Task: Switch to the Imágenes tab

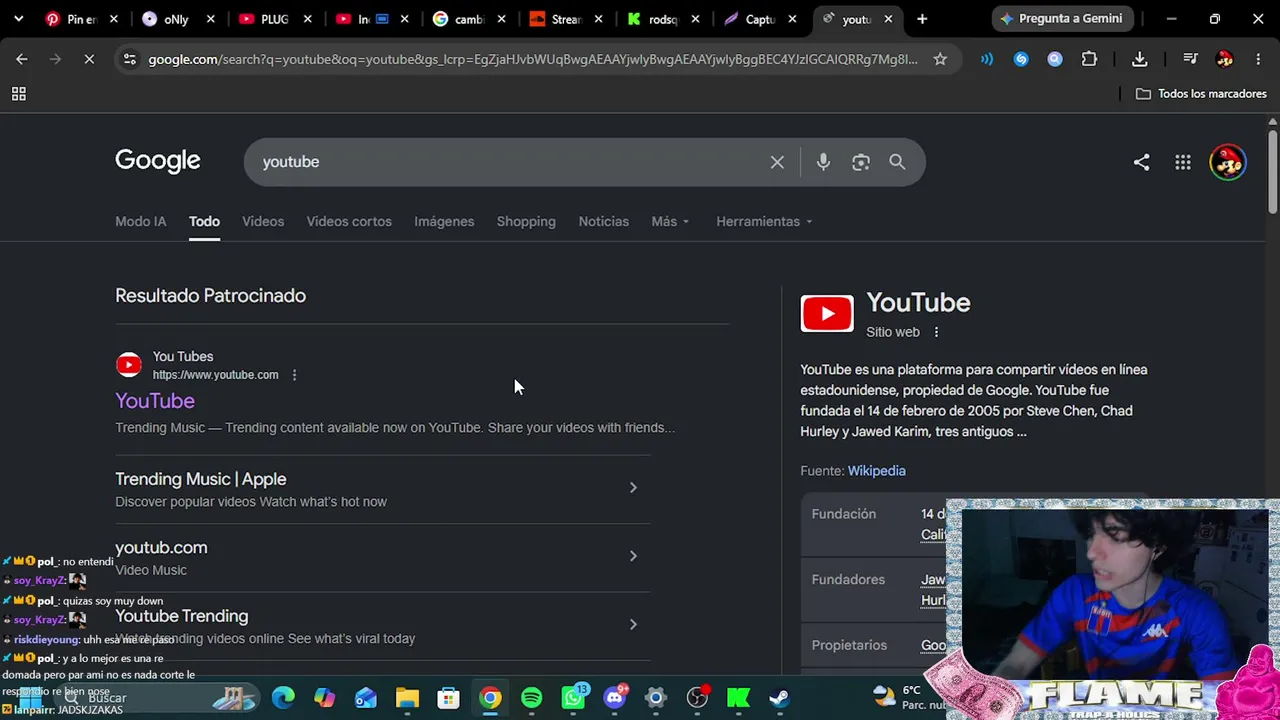Action: (x=444, y=221)
